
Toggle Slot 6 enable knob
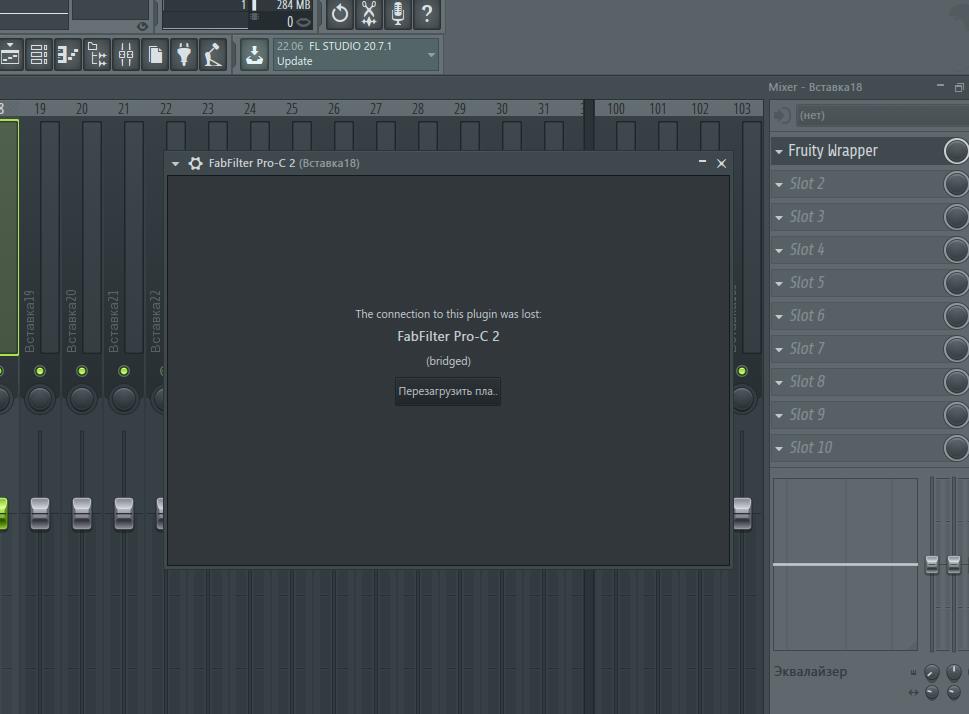pyautogui.click(x=956, y=316)
